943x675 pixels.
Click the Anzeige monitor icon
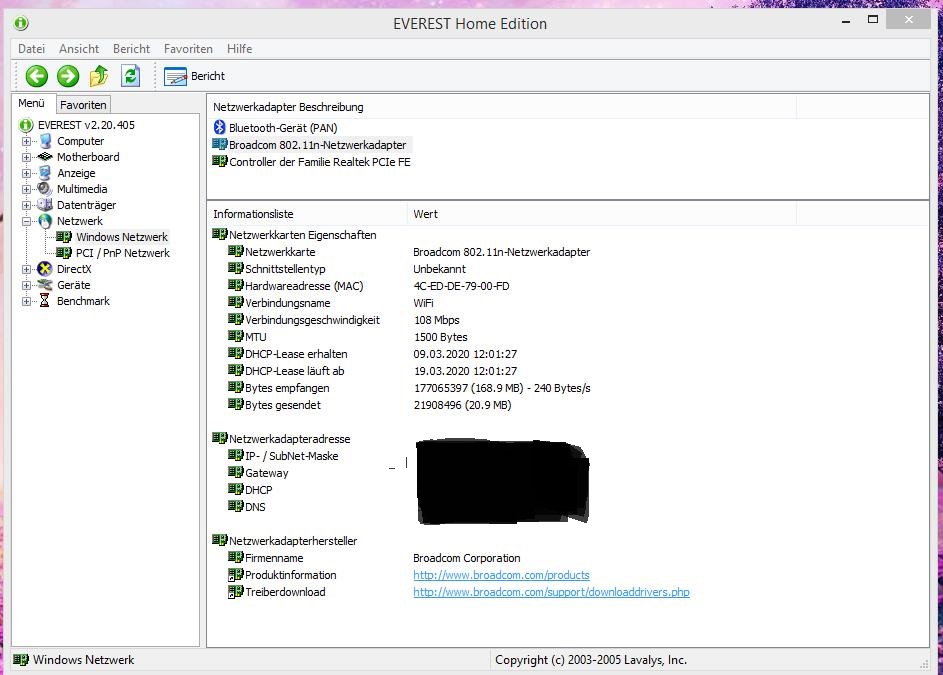click(x=45, y=173)
